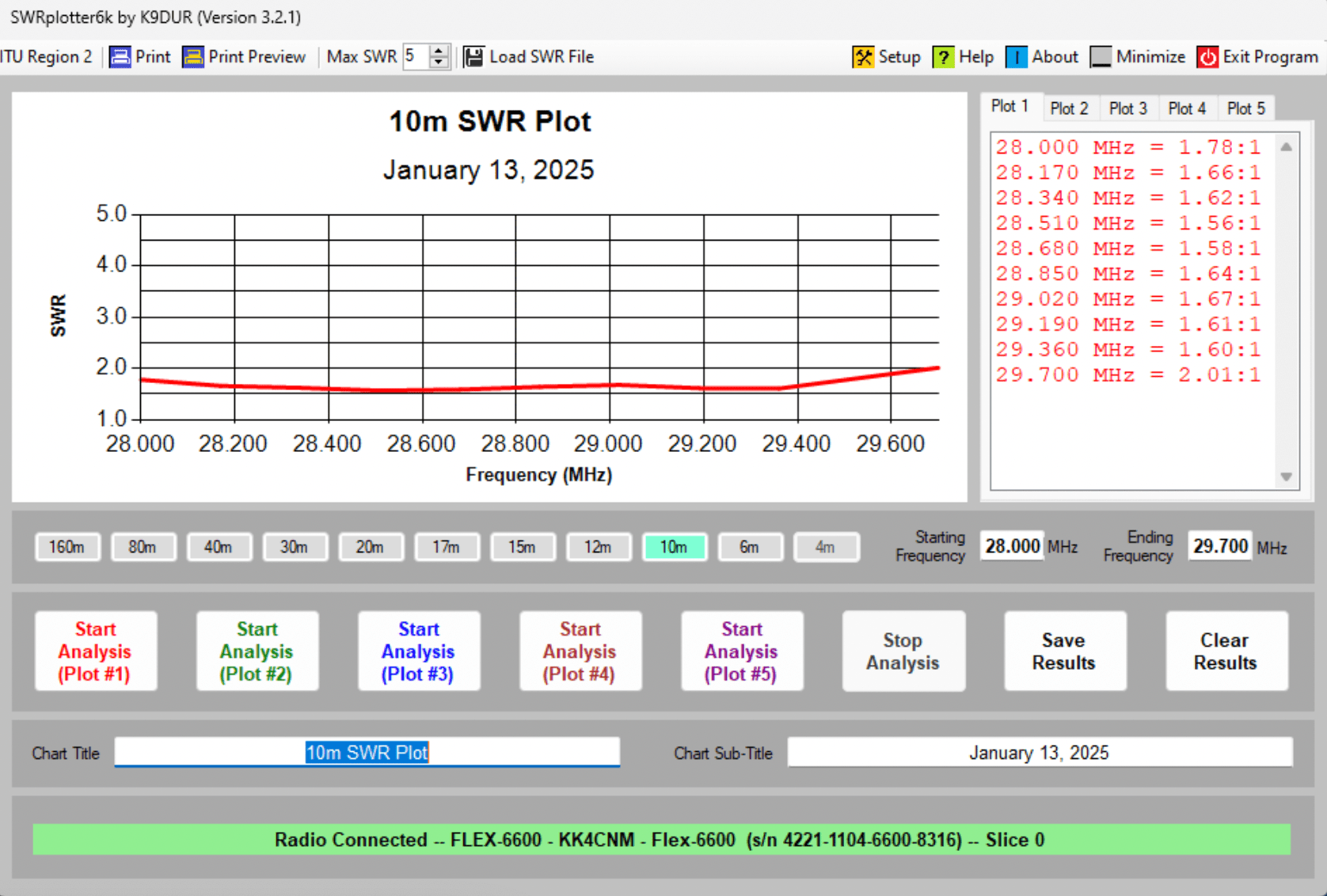
Task: Click results list scroll down arrow
Action: tap(1286, 476)
